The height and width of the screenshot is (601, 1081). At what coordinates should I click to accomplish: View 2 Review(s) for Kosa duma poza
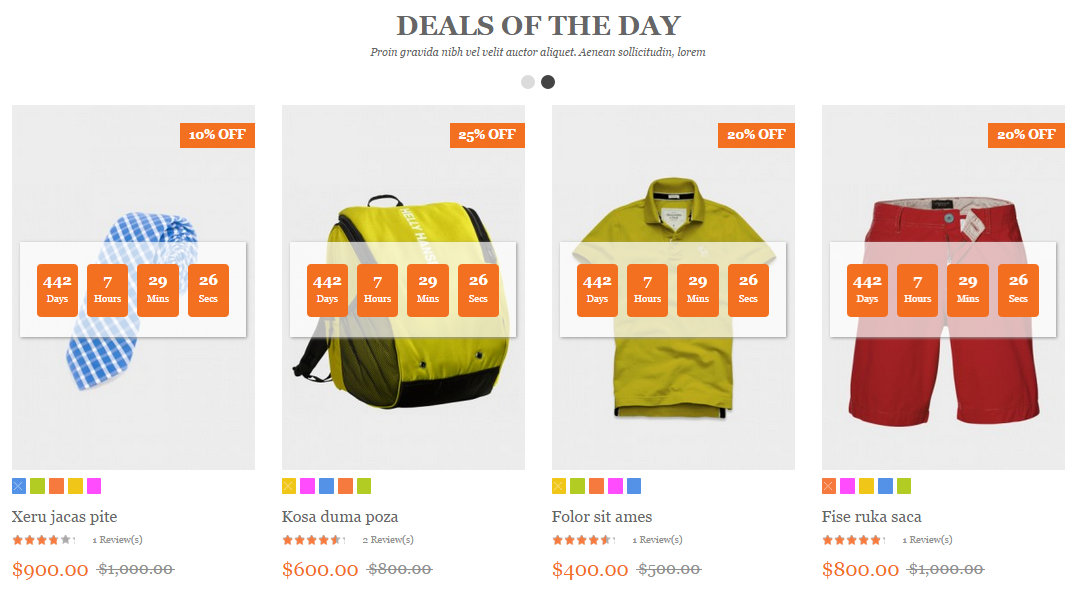pyautogui.click(x=388, y=540)
